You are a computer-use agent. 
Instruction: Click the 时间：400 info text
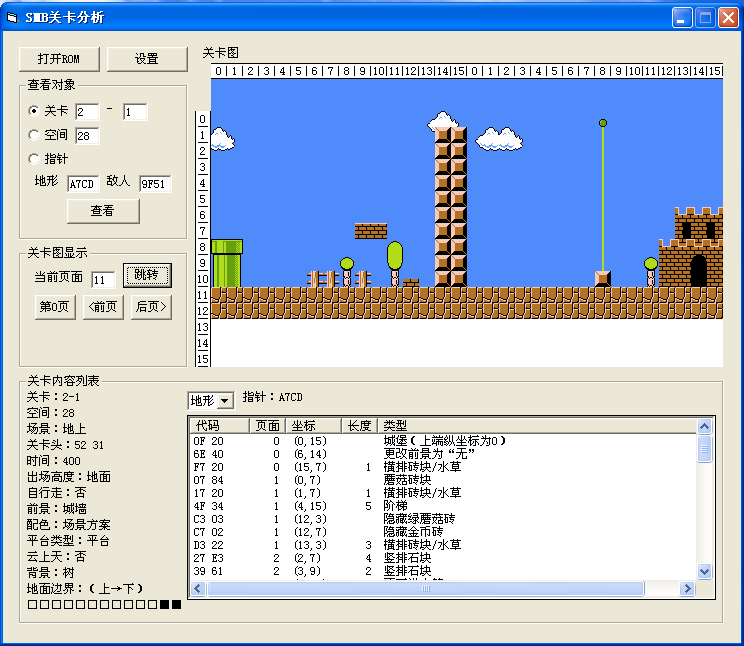54,461
